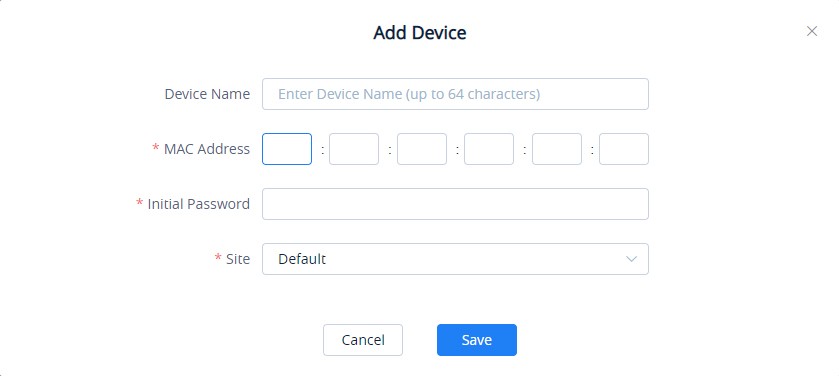Focus the Device Name text field
This screenshot has height=376, width=839.
pyautogui.click(x=455, y=94)
